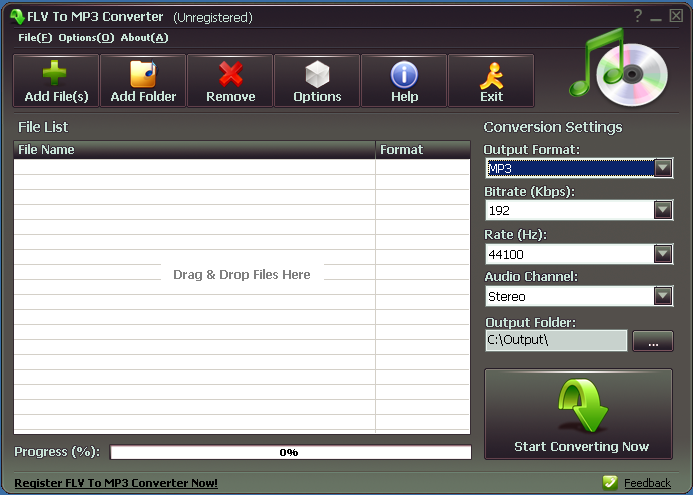Expand the Output Format dropdown arrow
The image size is (693, 495).
point(663,168)
